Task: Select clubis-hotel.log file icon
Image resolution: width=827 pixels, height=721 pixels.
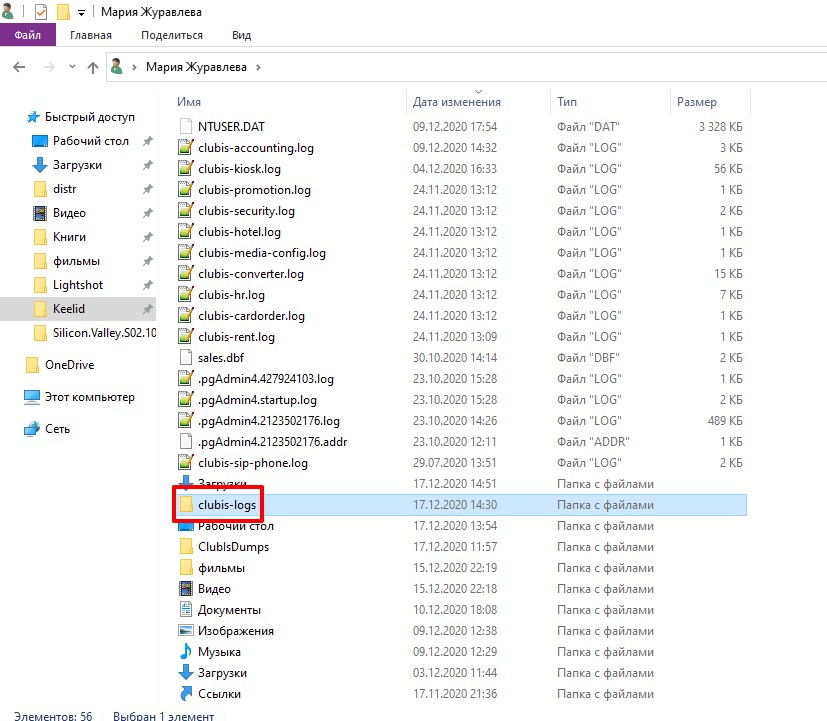Action: 186,232
